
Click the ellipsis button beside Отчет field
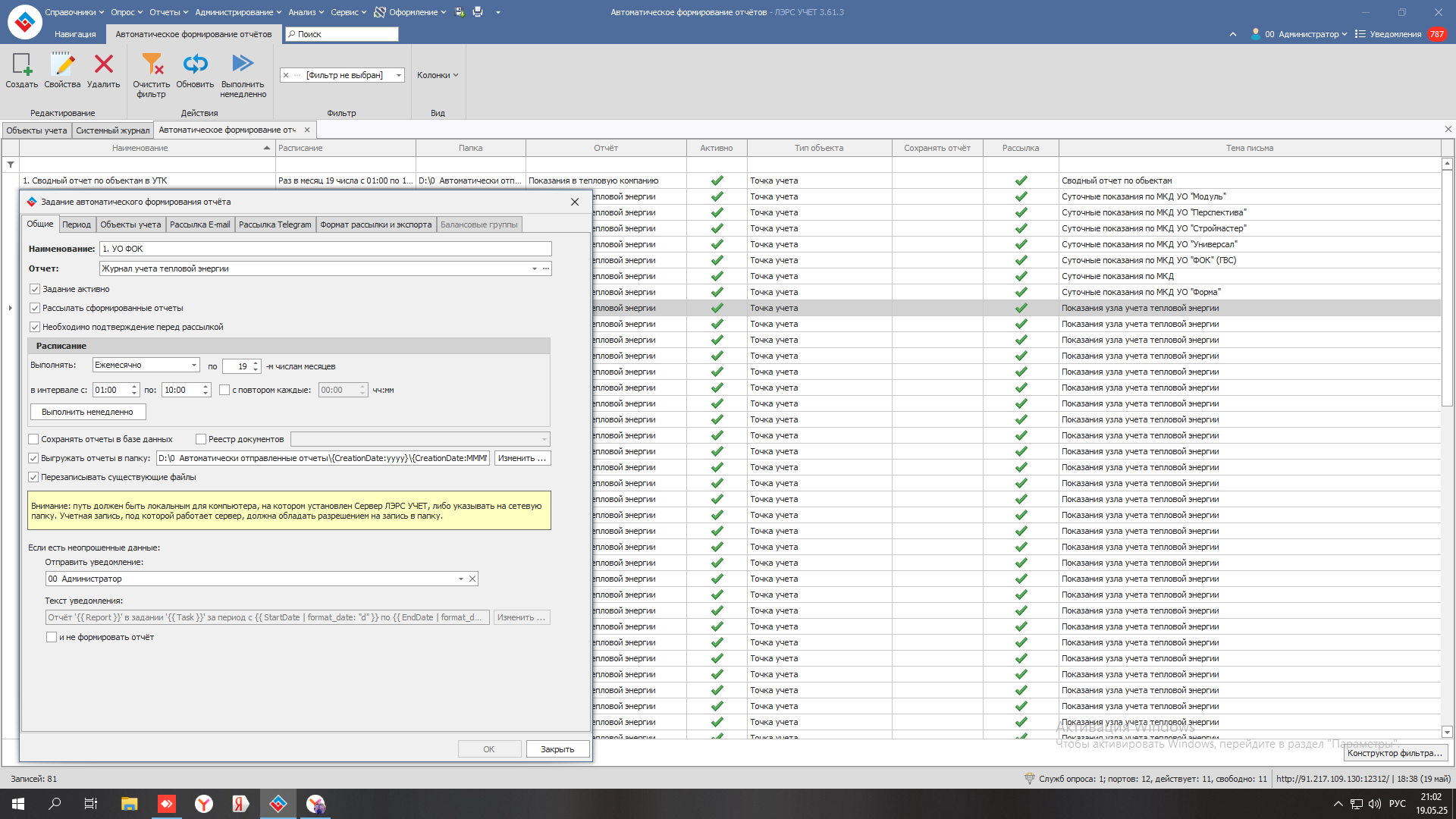(x=546, y=268)
